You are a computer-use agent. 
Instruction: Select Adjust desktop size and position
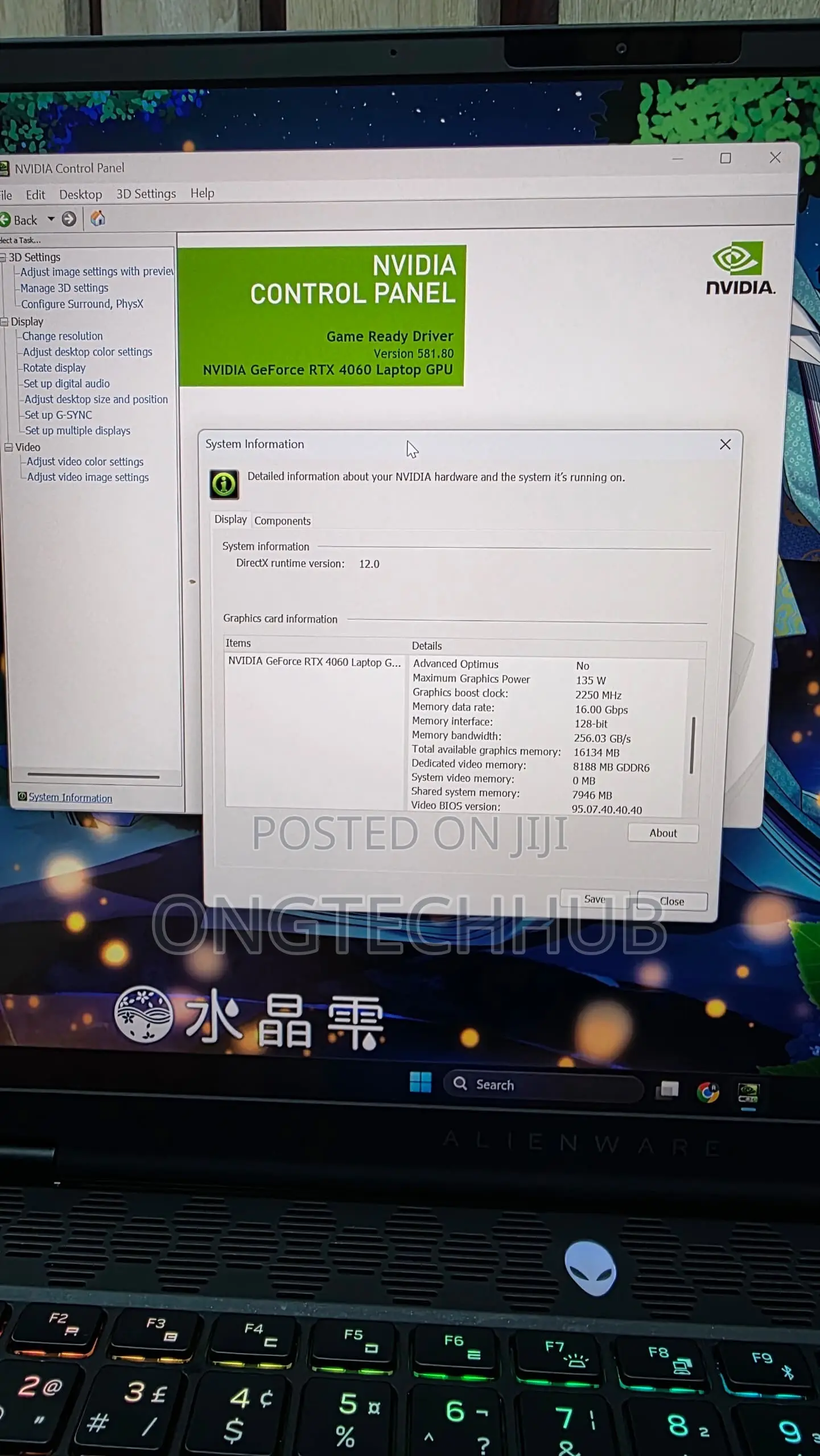click(96, 399)
